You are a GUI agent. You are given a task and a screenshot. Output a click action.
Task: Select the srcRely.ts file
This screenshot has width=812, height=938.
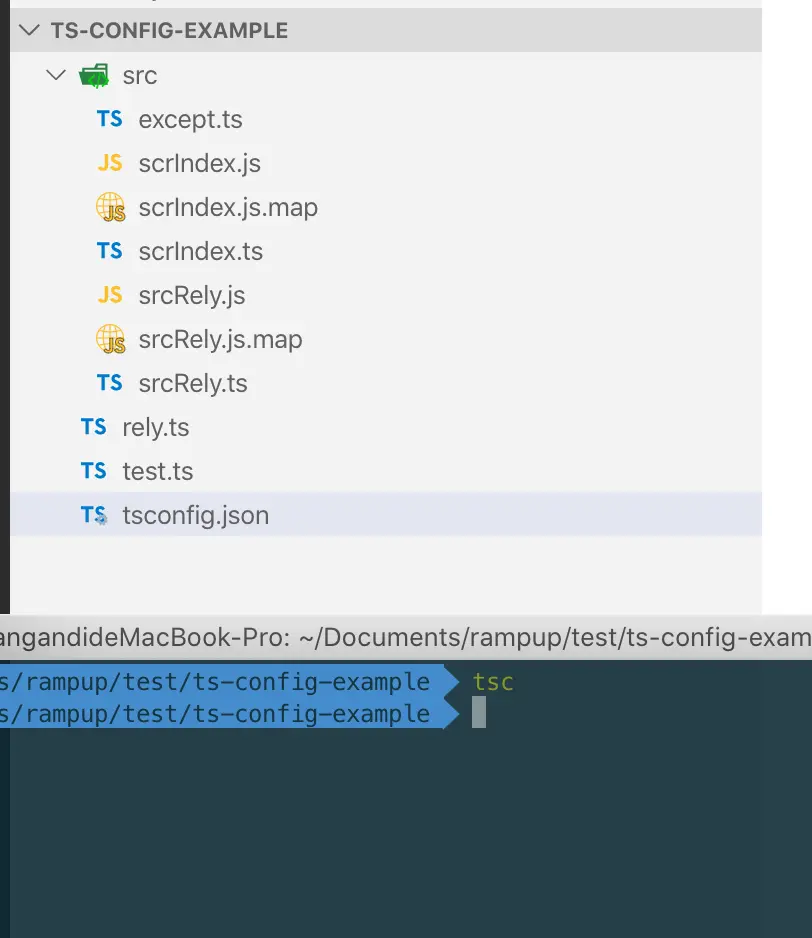[x=193, y=383]
